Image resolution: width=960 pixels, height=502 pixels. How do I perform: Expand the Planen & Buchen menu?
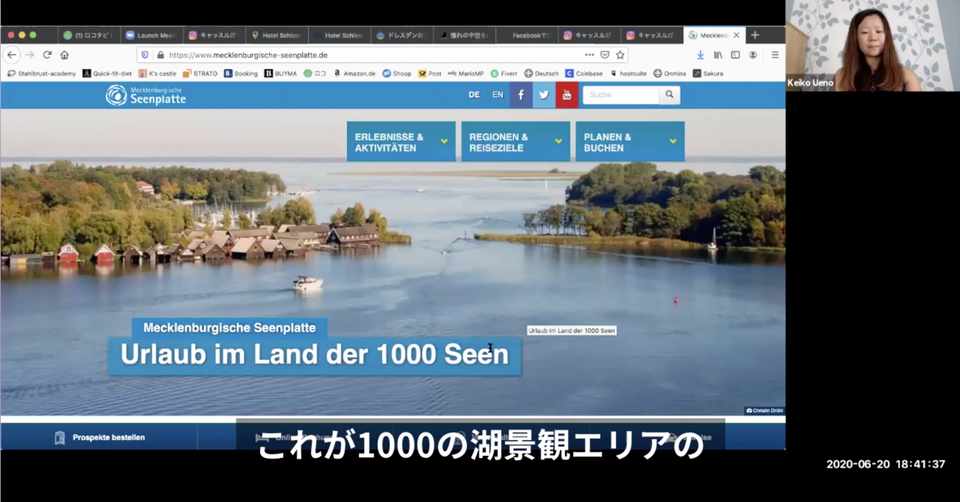(630, 141)
